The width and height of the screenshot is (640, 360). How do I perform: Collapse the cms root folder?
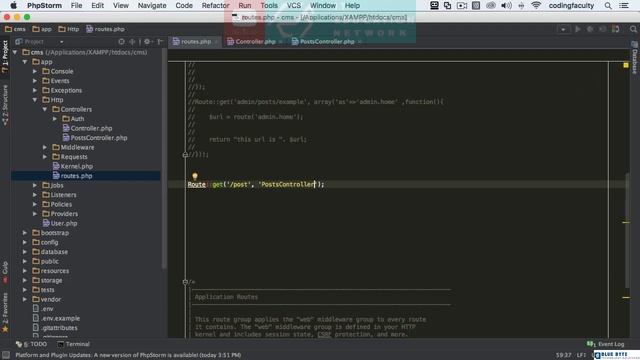click(x=15, y=52)
